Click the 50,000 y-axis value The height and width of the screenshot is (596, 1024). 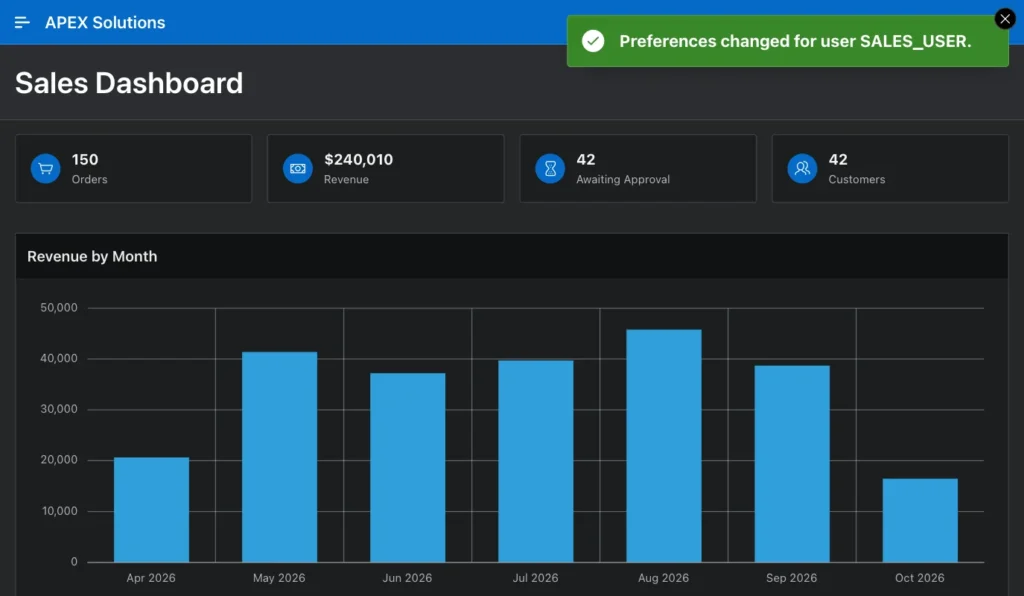click(59, 307)
